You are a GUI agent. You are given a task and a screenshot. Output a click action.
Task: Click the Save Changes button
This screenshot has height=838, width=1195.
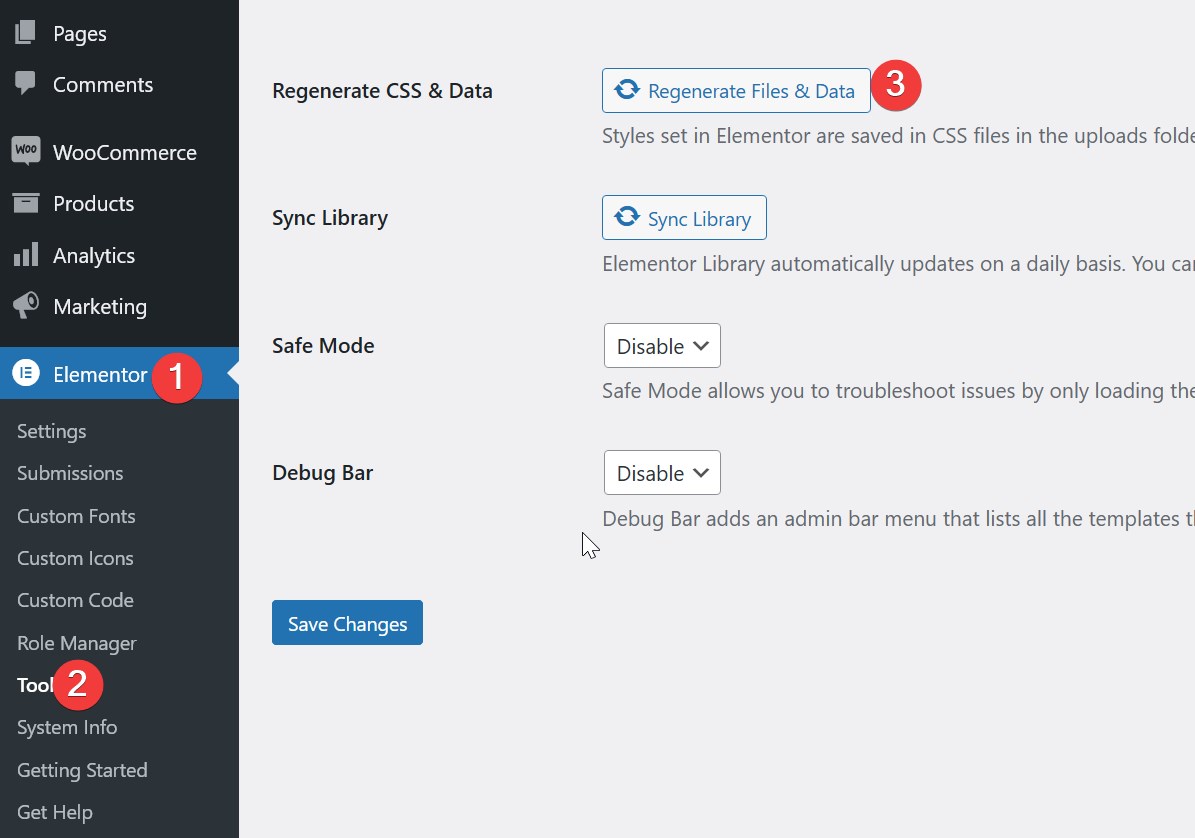(x=347, y=623)
